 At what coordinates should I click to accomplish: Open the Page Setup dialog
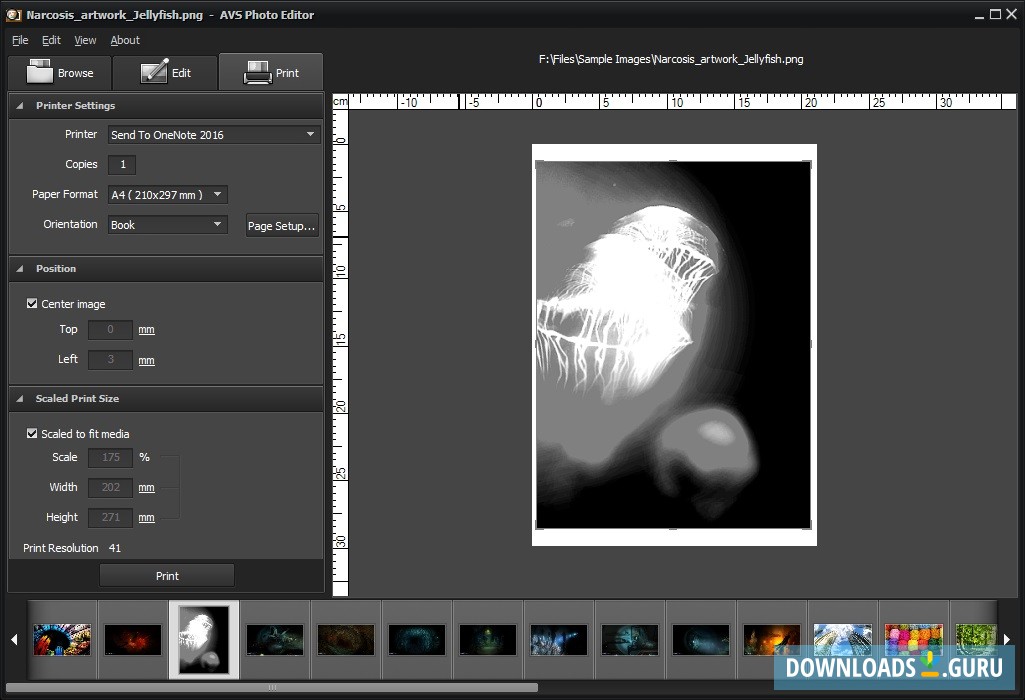coord(281,225)
